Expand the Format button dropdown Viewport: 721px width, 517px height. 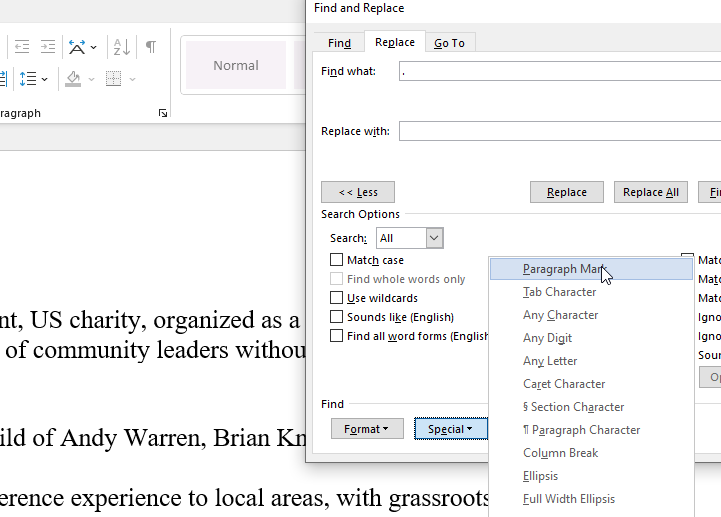[367, 429]
